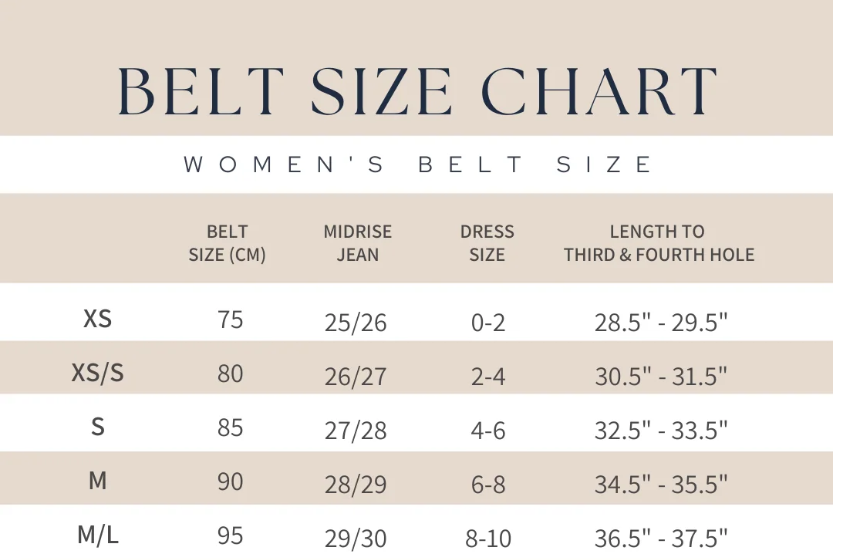Click the 28/29 midrise jean value

tap(355, 484)
